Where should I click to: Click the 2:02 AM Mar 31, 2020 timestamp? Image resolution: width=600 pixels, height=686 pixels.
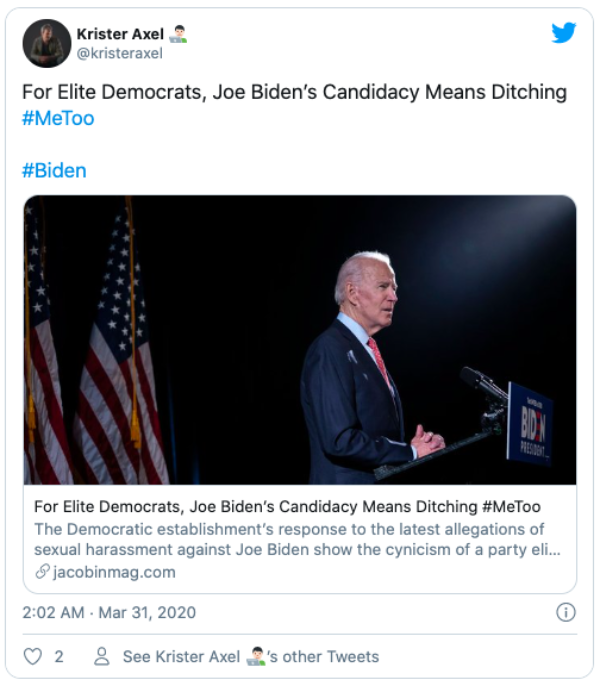pyautogui.click(x=109, y=612)
